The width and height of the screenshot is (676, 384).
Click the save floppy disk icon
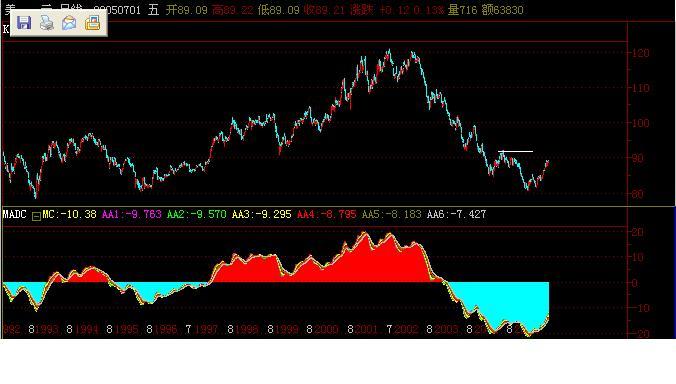(24, 22)
